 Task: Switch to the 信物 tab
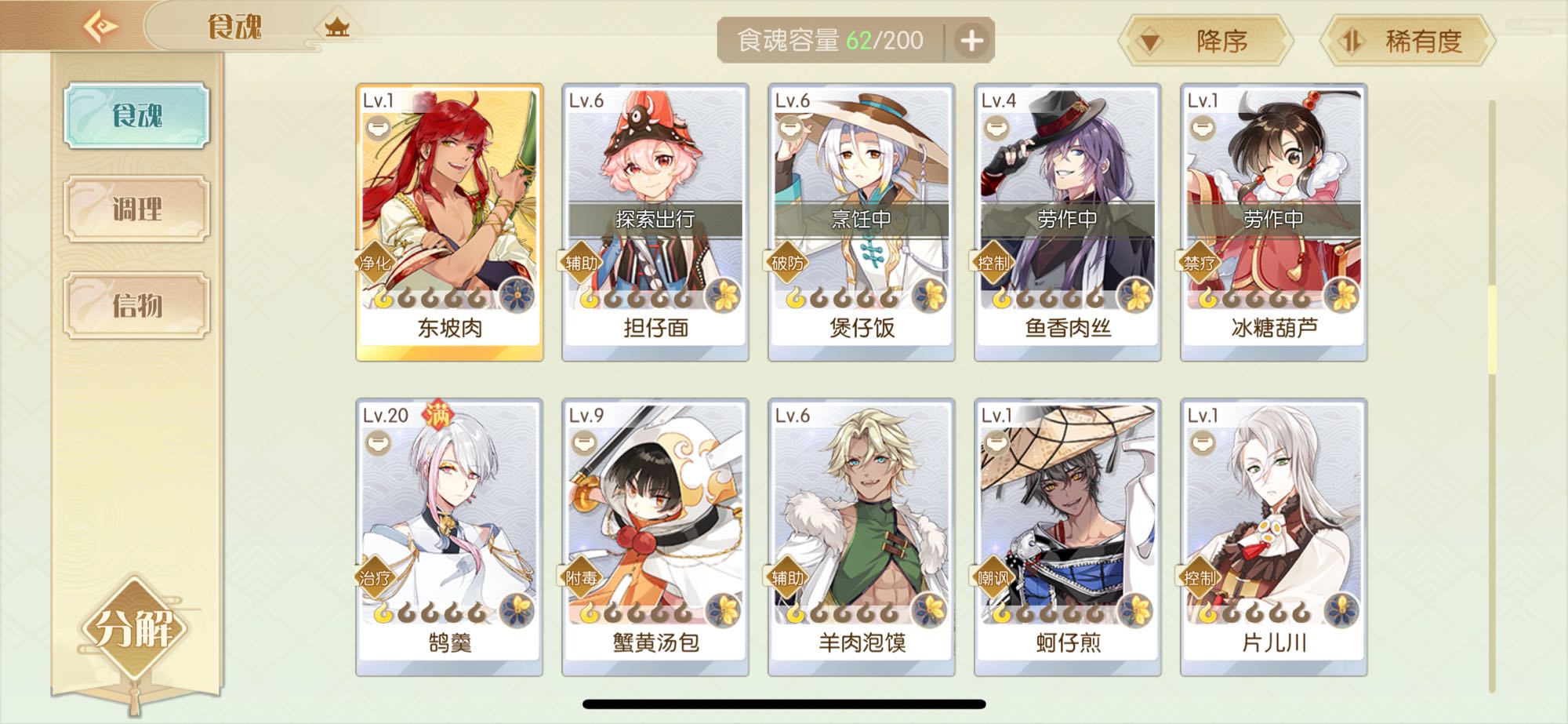pos(137,305)
